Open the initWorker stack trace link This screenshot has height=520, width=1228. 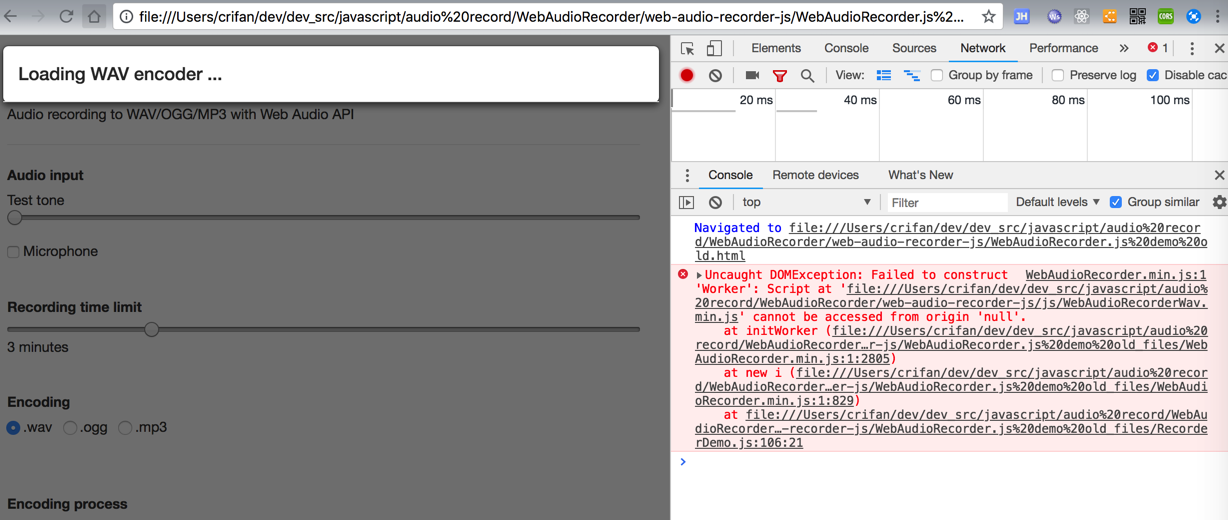tap(951, 345)
